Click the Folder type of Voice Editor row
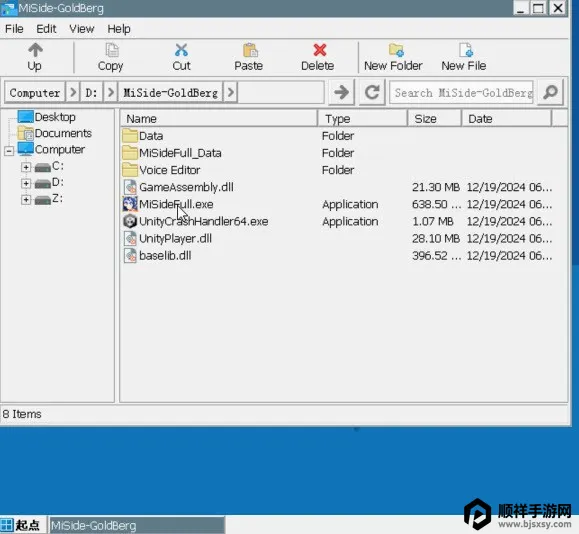Image resolution: width=579 pixels, height=534 pixels. [338, 170]
